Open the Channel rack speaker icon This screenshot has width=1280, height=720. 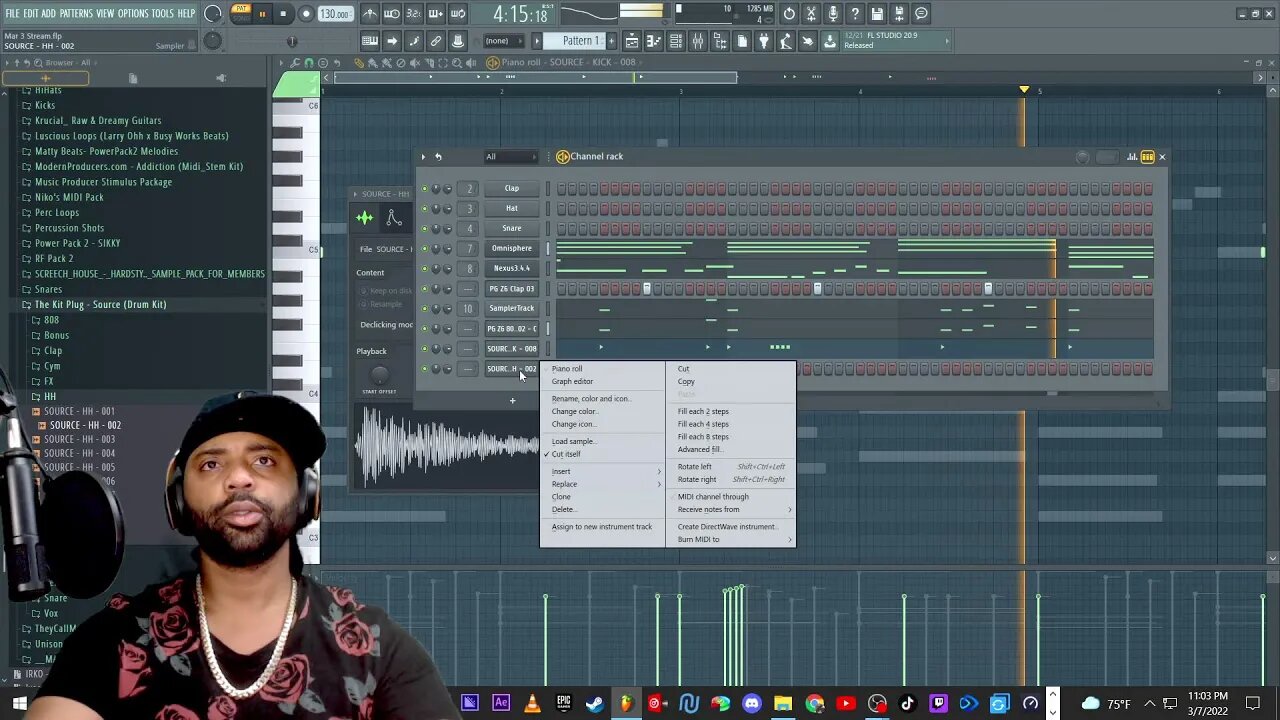[563, 157]
